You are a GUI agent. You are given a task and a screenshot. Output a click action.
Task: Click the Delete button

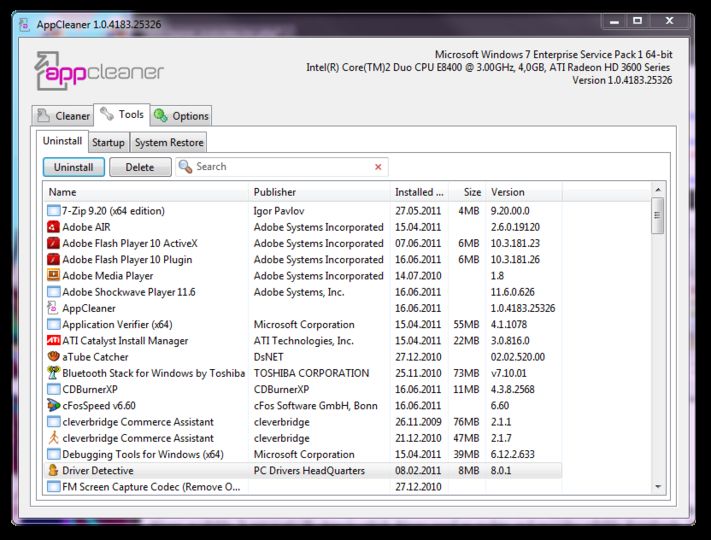[x=140, y=167]
